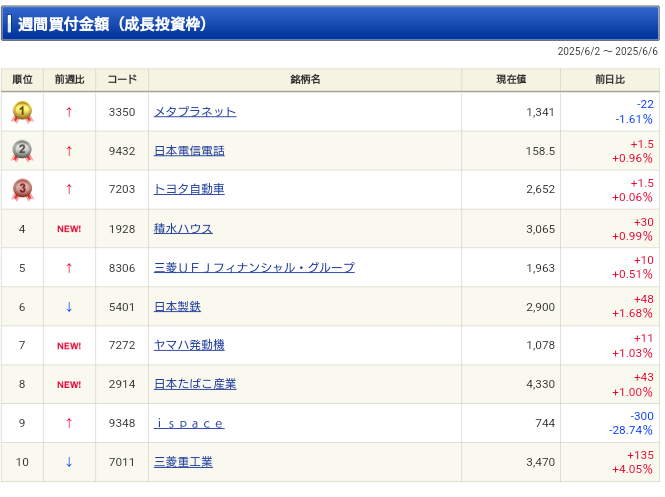Click stock code 7011
Screen dimensions: 665x497
(x=122, y=462)
